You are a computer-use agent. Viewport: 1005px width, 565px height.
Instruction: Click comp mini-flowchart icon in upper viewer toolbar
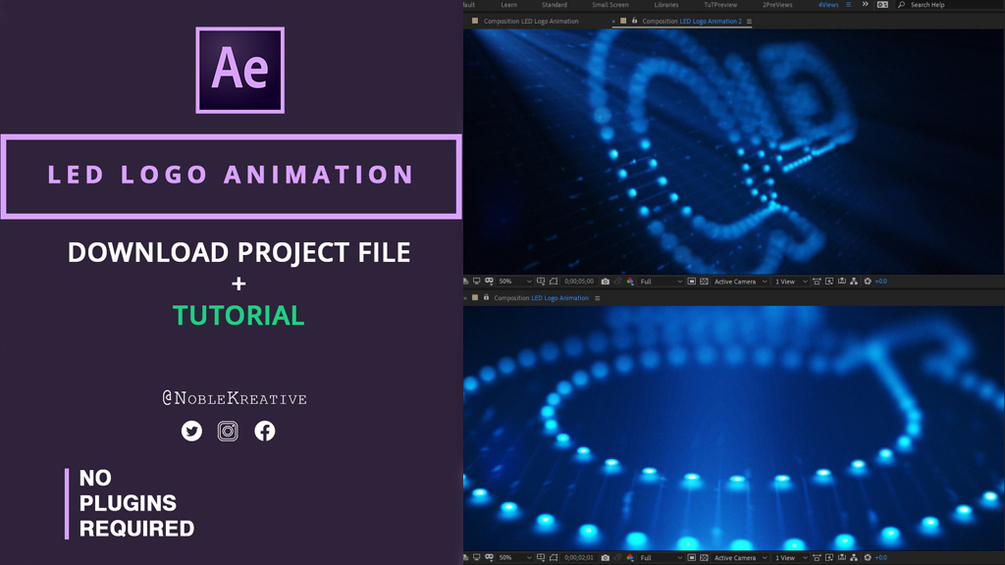(x=829, y=281)
